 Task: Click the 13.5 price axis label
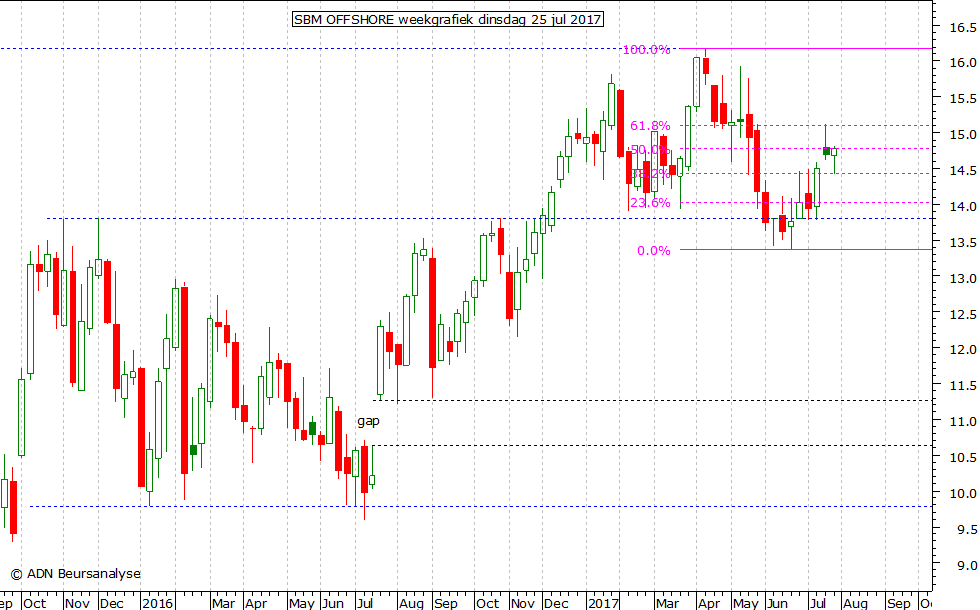[962, 242]
